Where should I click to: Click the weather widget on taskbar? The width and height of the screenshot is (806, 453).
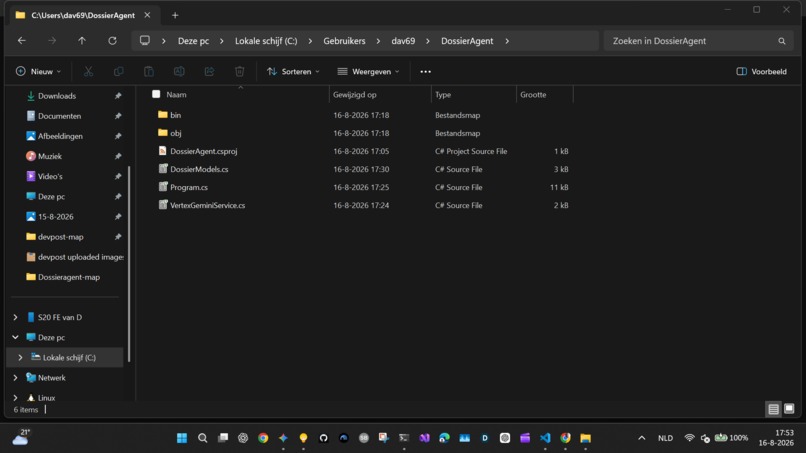(21, 437)
